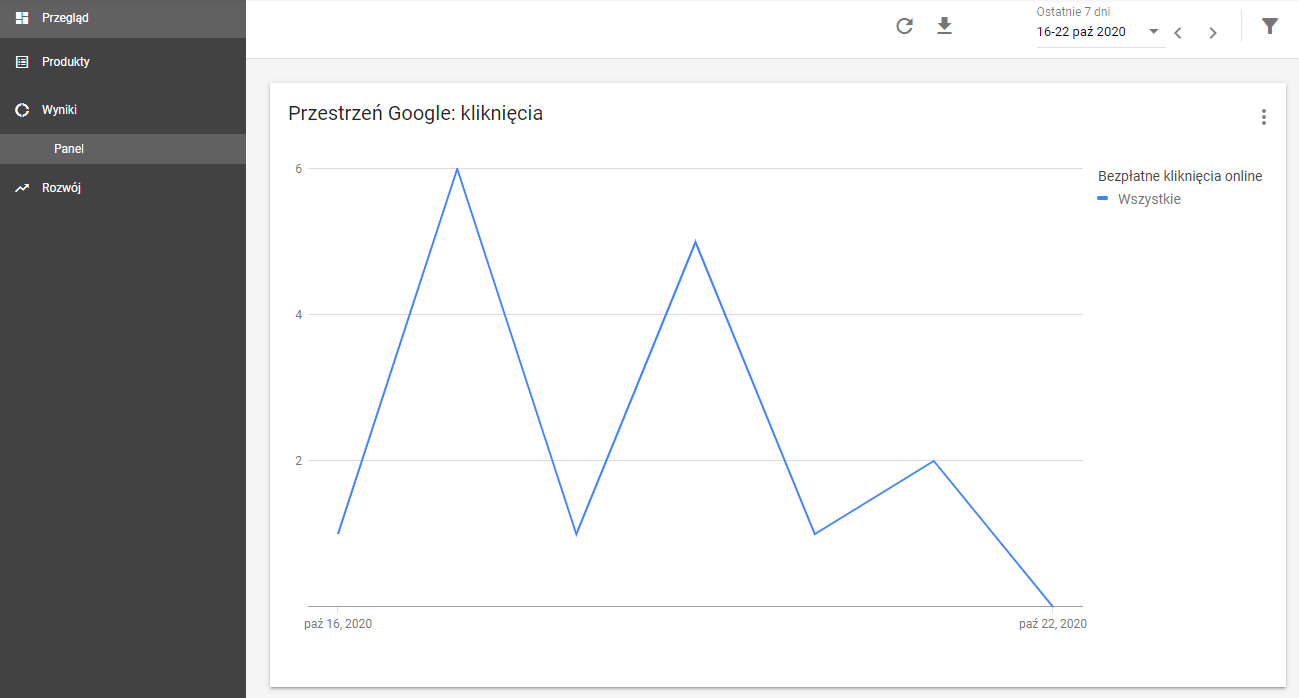Click Bezpłatne kliknięcia online legend header

pyautogui.click(x=1178, y=175)
